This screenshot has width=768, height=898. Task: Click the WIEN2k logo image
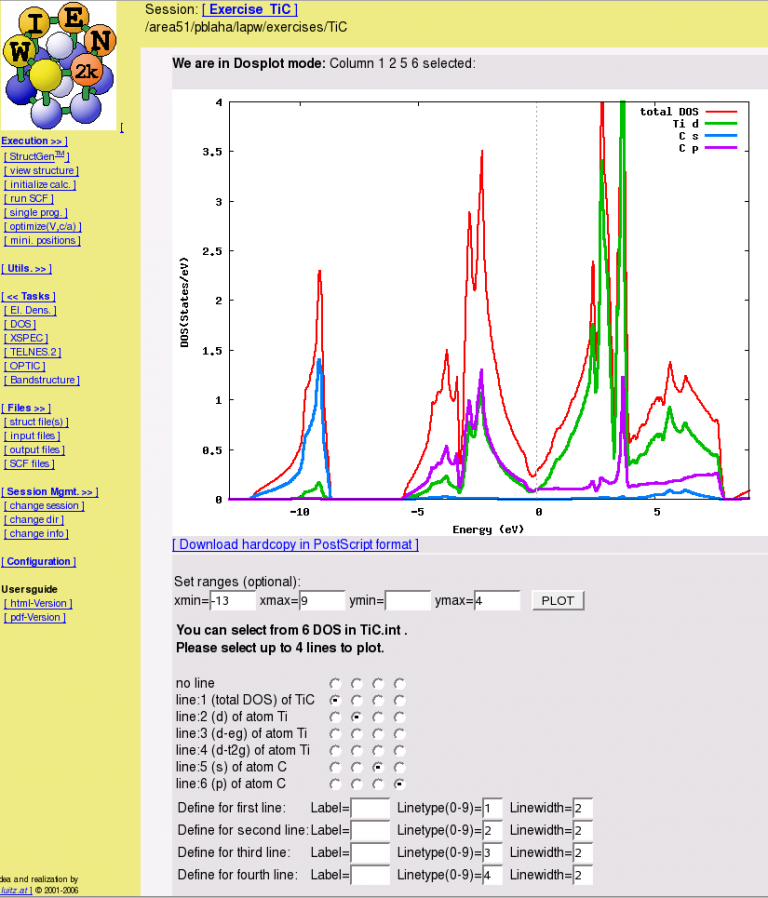(x=59, y=66)
